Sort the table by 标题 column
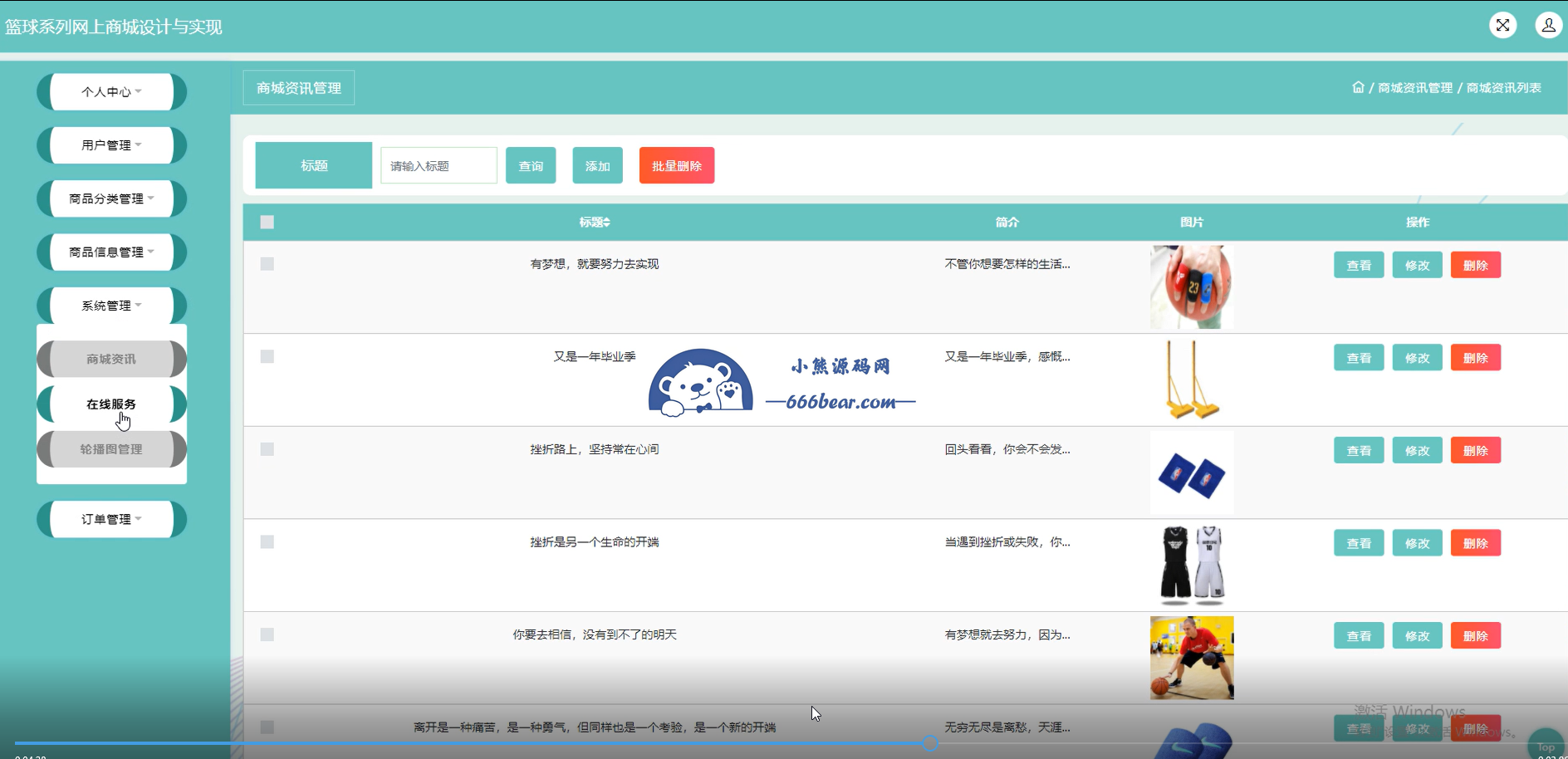The width and height of the screenshot is (1568, 759). coord(595,222)
